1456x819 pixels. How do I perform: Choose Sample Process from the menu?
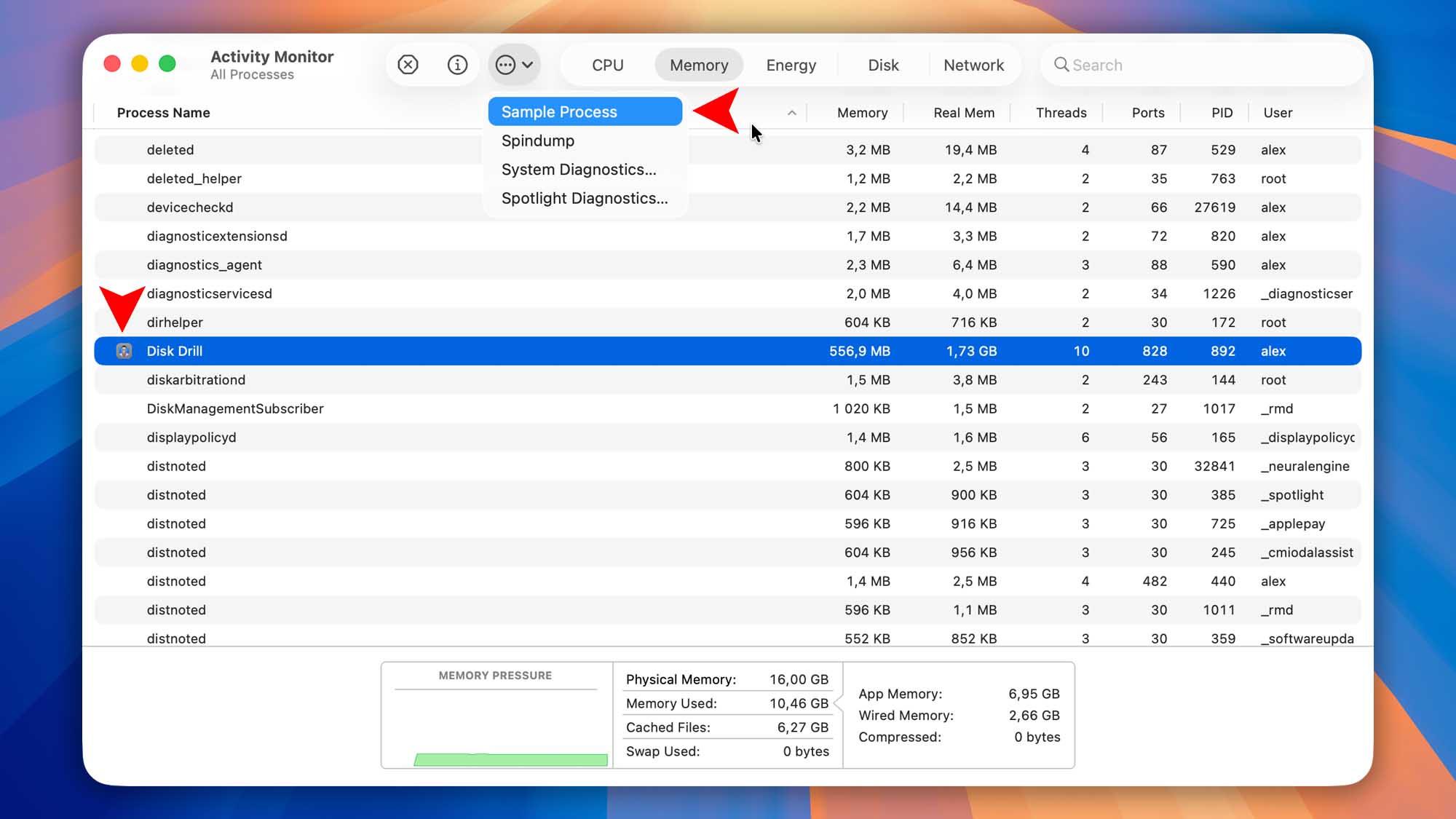585,111
